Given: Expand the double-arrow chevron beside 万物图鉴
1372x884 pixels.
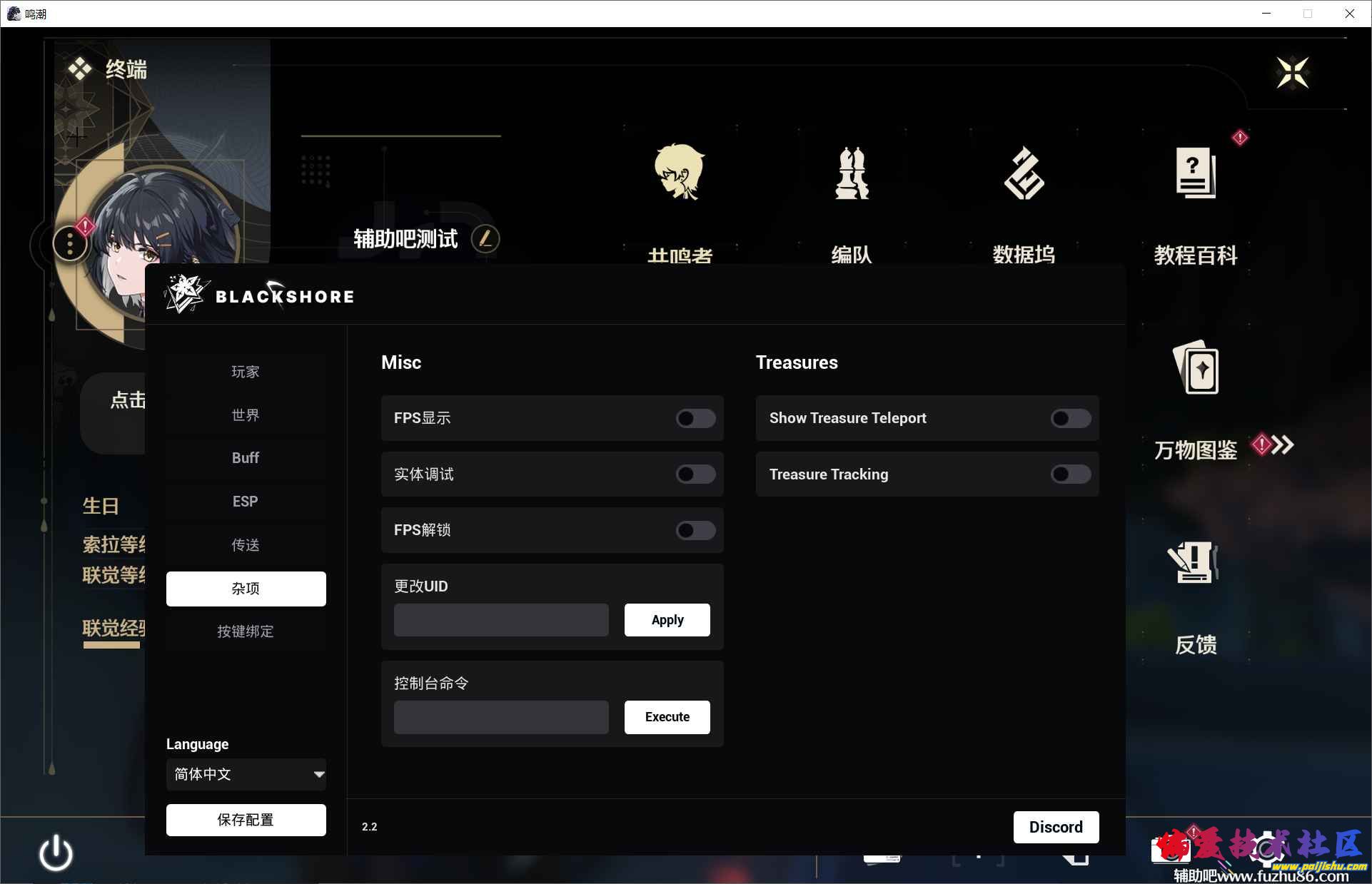Looking at the screenshot, I should tap(1283, 445).
